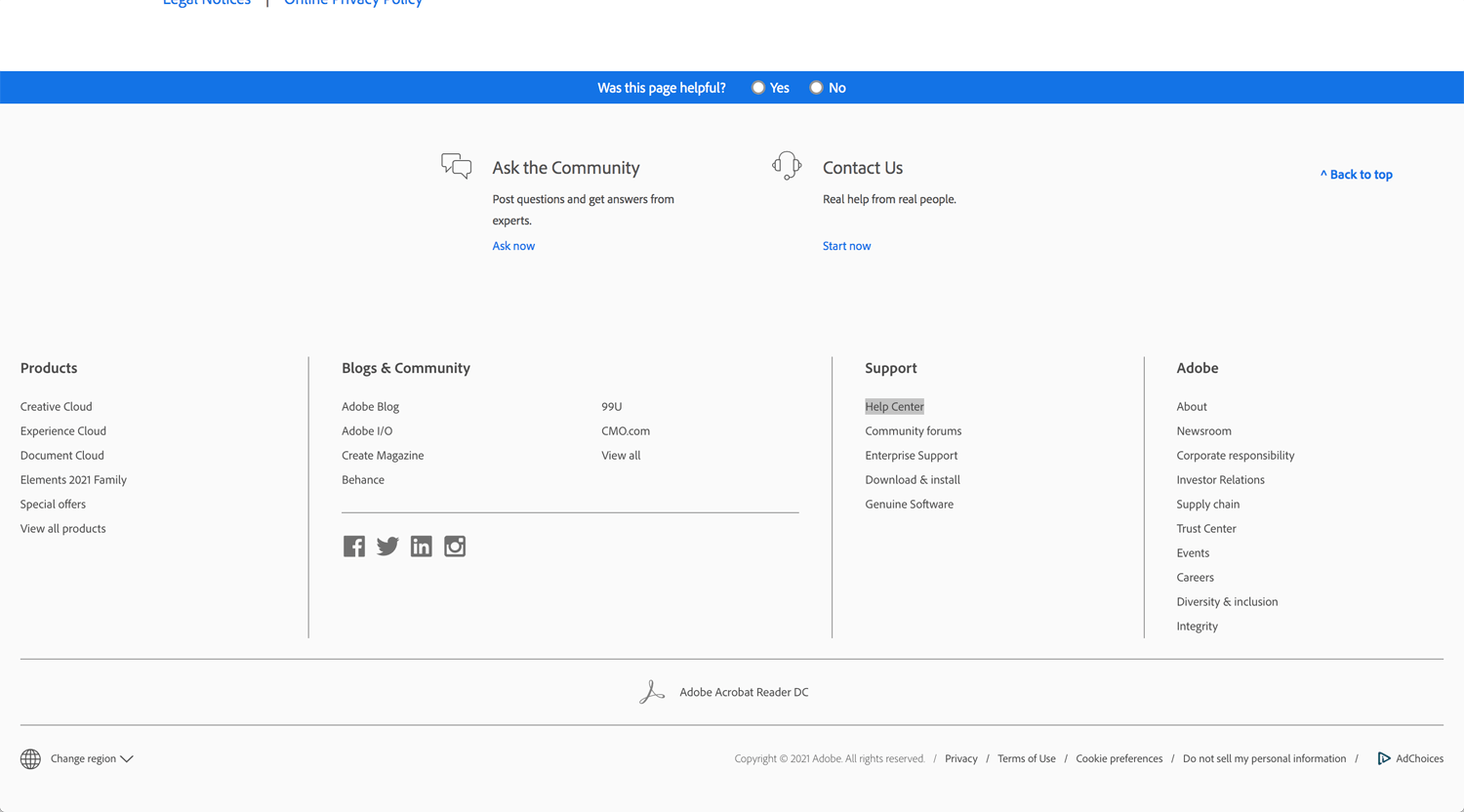
Task: Click Start now link
Action: coord(846,246)
